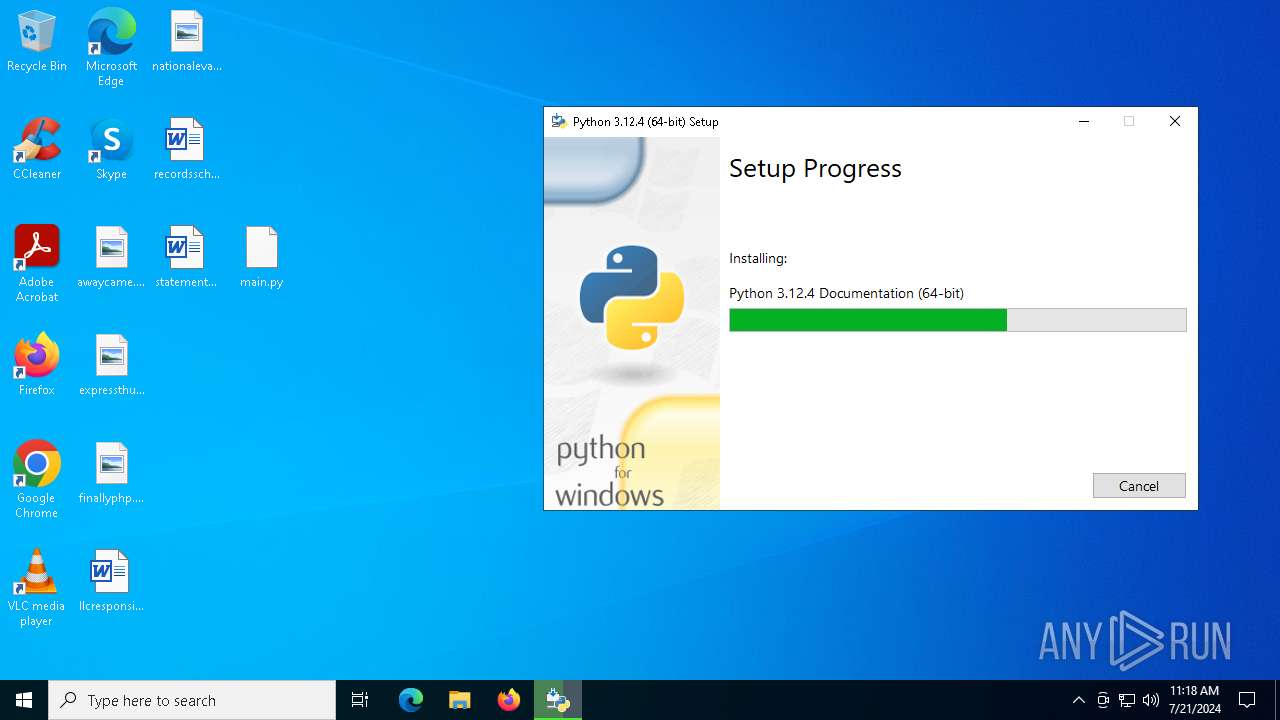1280x720 pixels.
Task: Select the Firefox desktop shortcut
Action: pos(37,366)
